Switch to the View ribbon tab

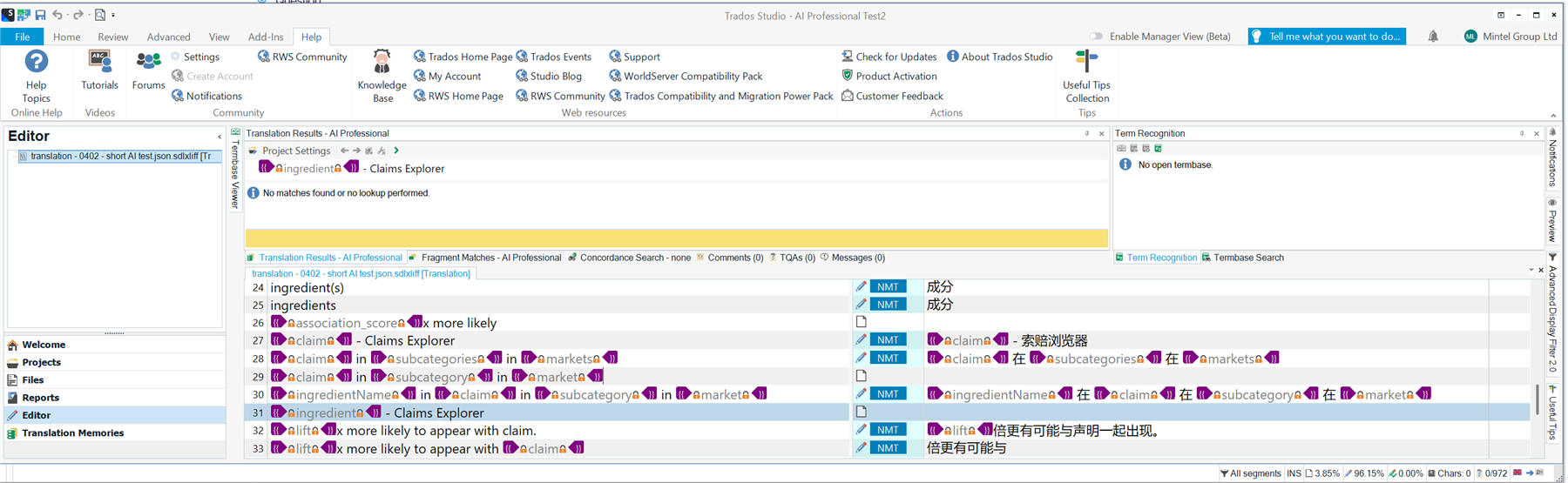click(x=219, y=37)
